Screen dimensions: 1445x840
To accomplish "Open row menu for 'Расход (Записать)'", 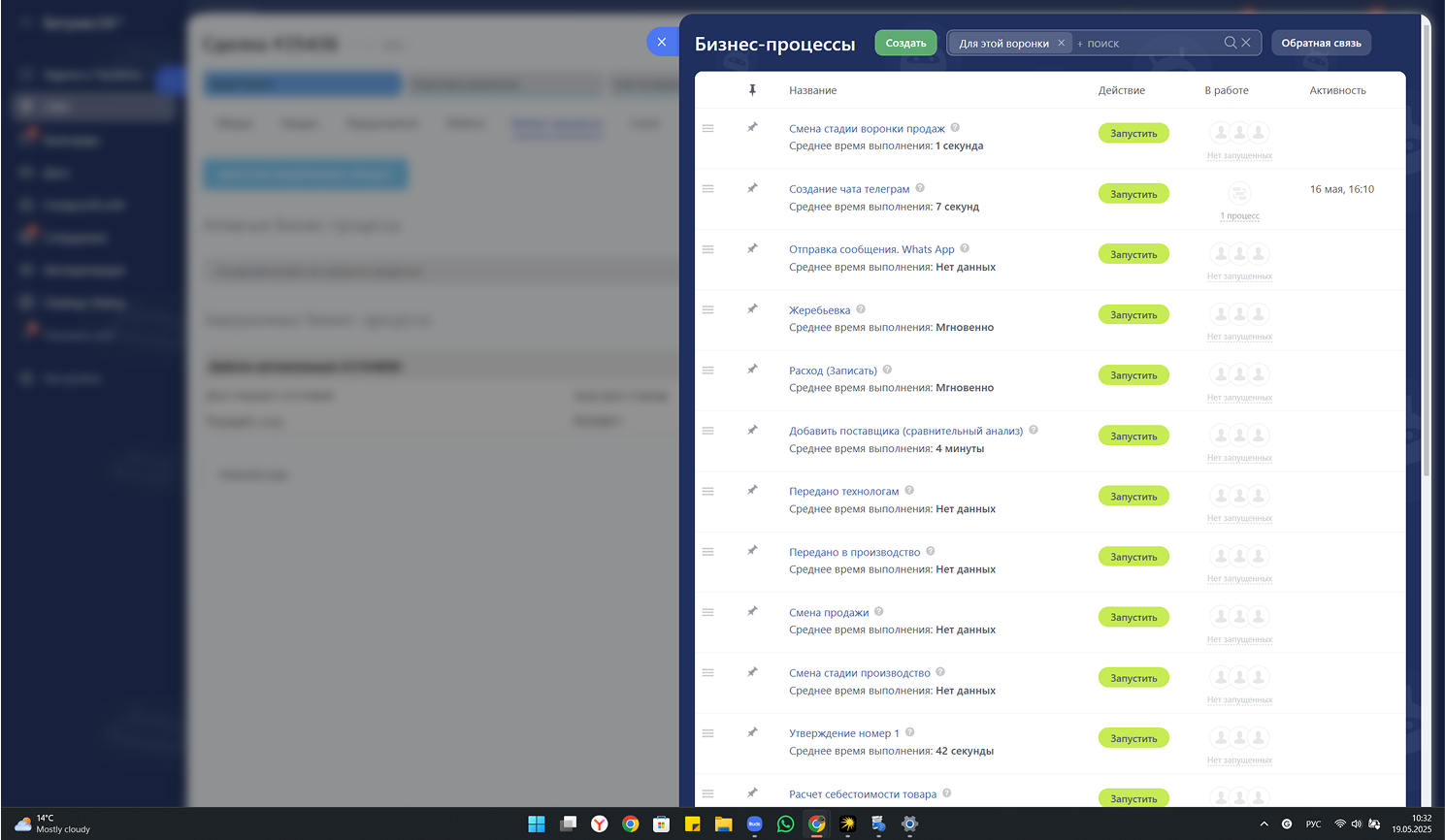I will [708, 371].
